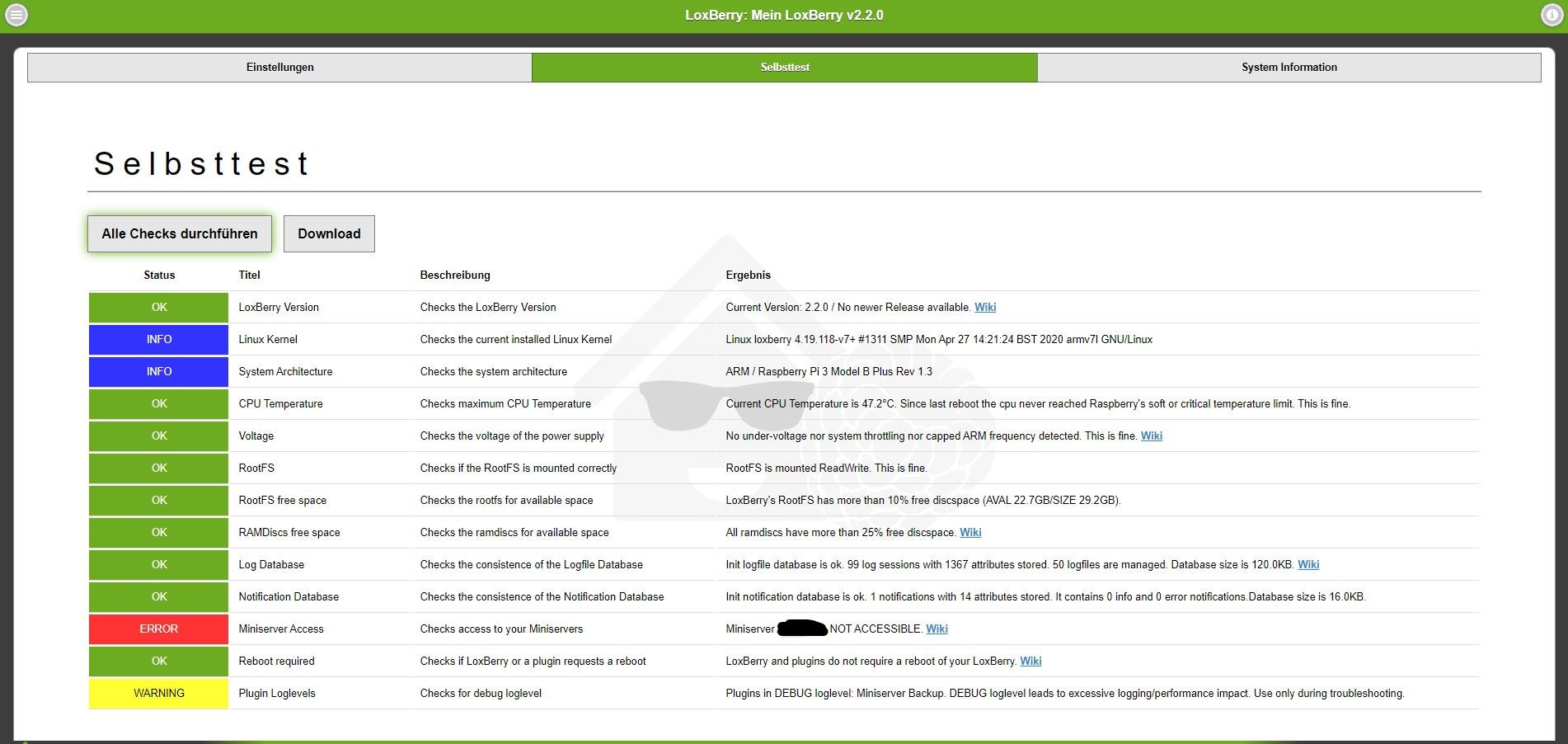This screenshot has width=1568, height=744.
Task: Click the Selbsttest page heading
Action: click(x=202, y=163)
